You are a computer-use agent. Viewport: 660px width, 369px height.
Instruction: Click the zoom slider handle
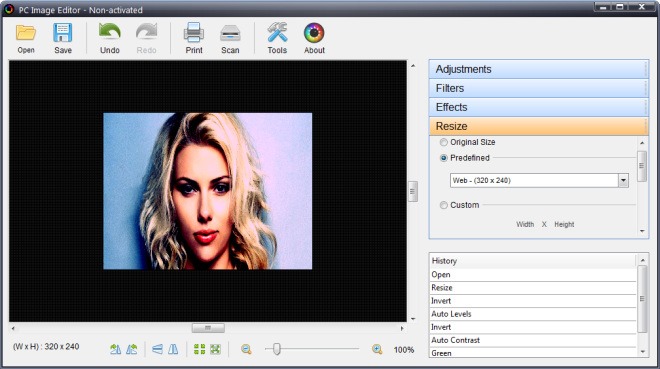(277, 349)
